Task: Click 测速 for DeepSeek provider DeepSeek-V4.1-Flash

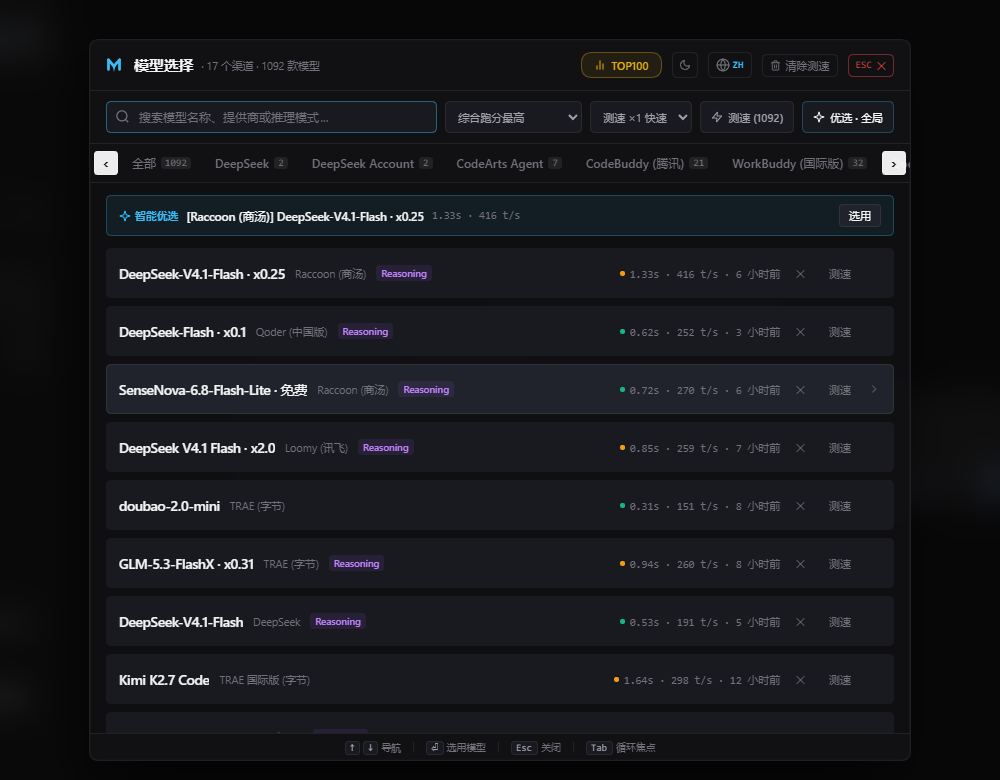Action: click(x=839, y=622)
